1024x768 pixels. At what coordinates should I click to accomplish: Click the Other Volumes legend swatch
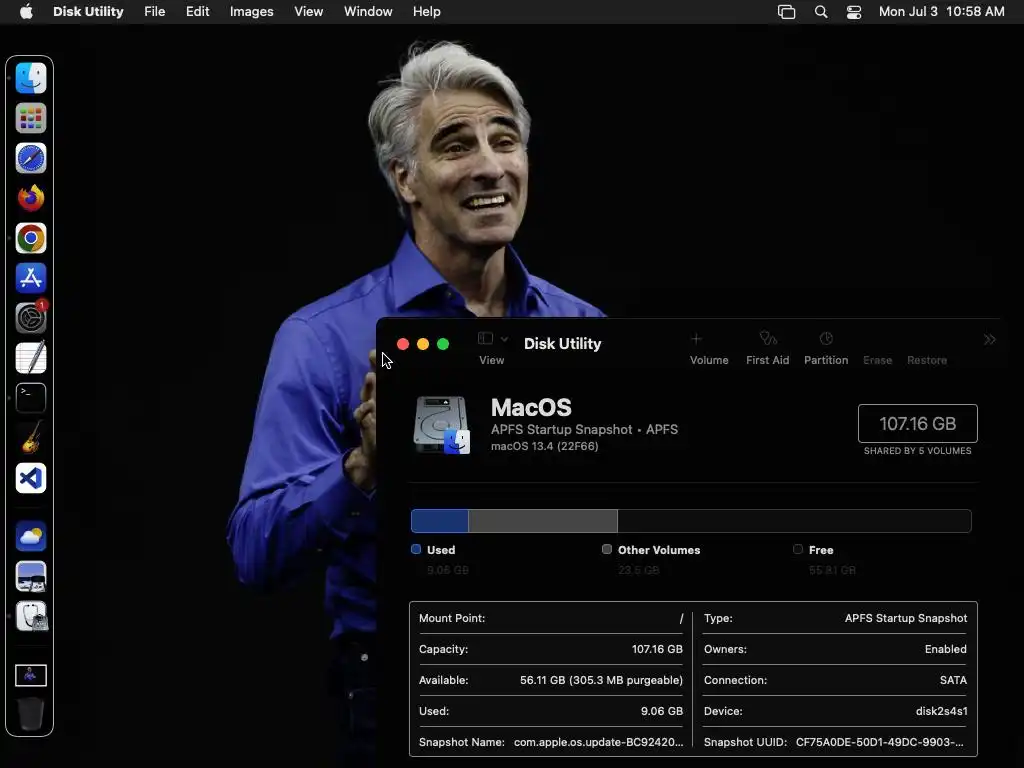pyautogui.click(x=607, y=549)
